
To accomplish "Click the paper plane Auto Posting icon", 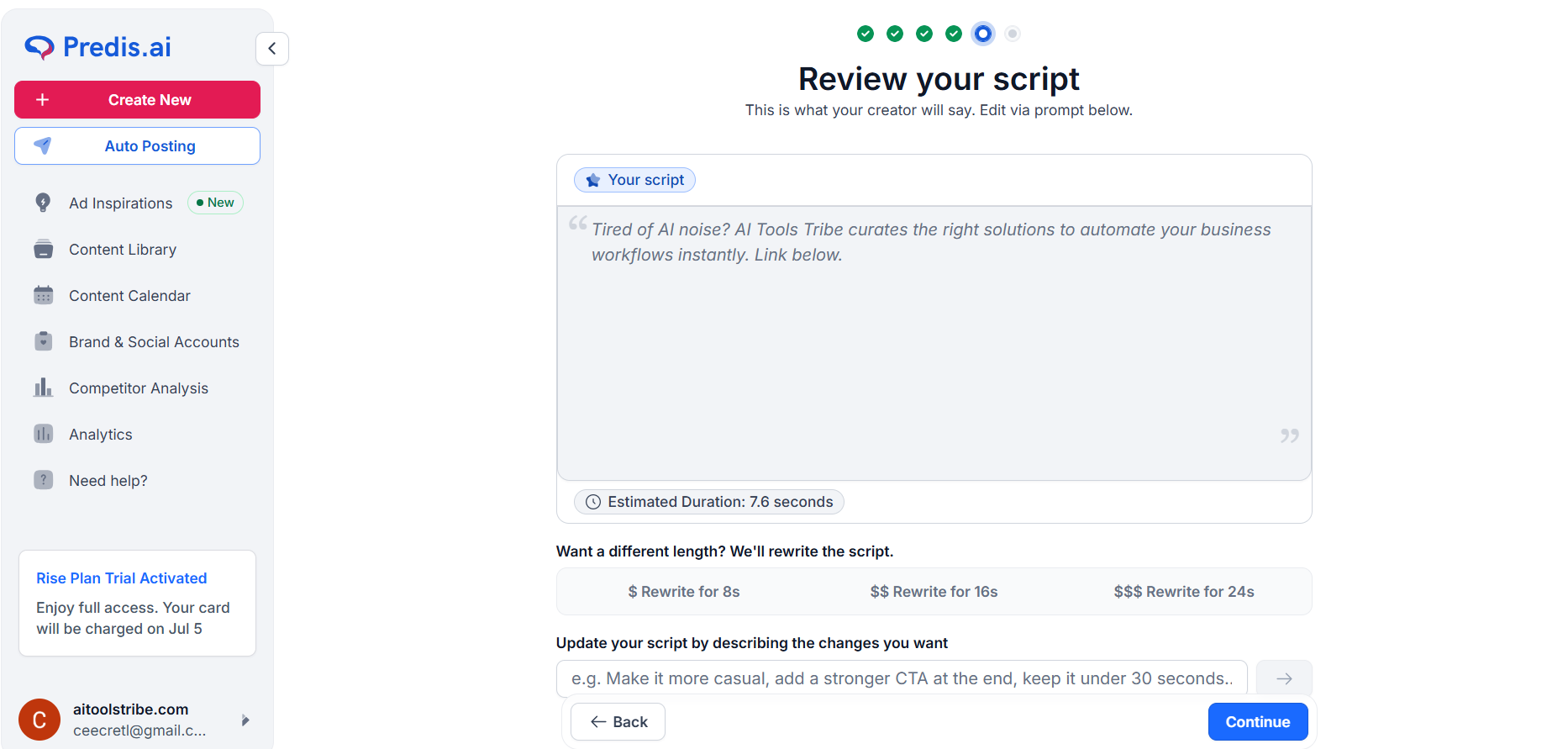I will tap(43, 145).
